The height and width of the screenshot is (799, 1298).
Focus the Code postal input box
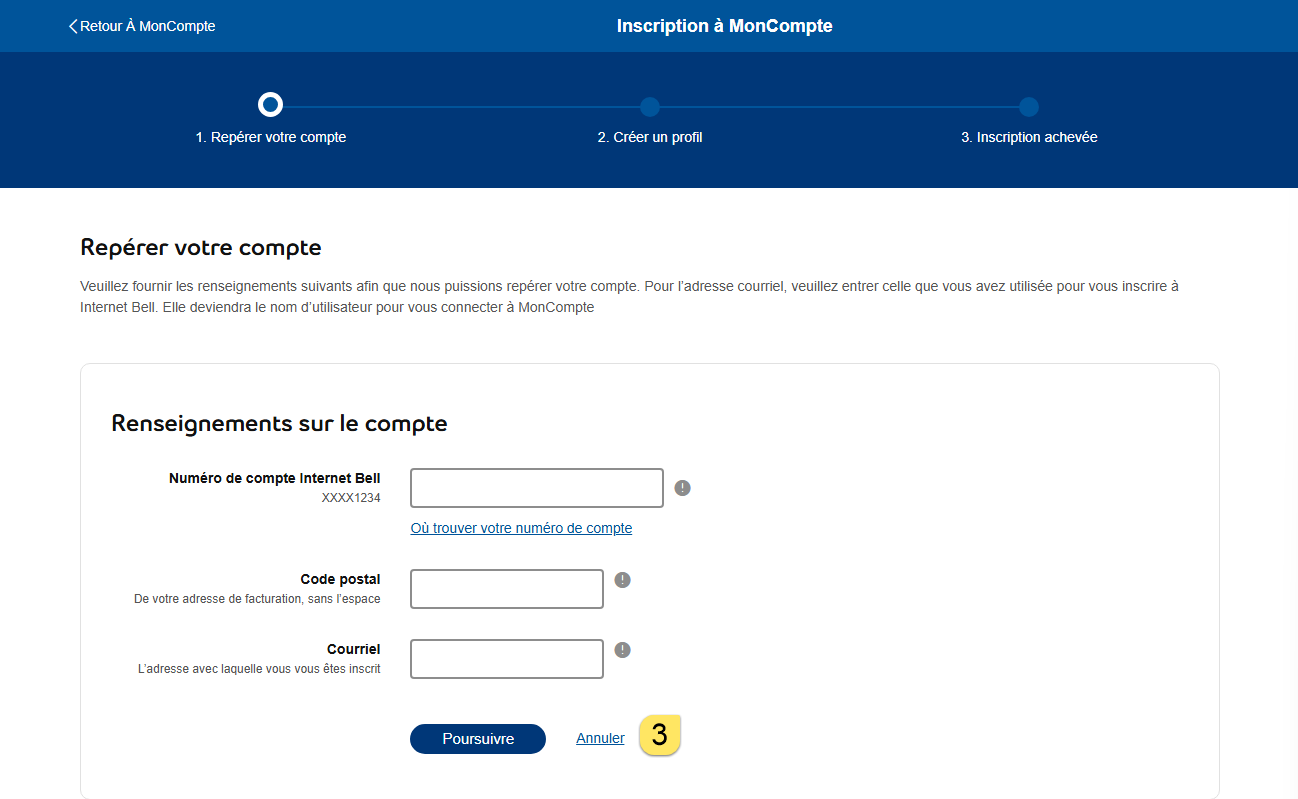pos(507,589)
